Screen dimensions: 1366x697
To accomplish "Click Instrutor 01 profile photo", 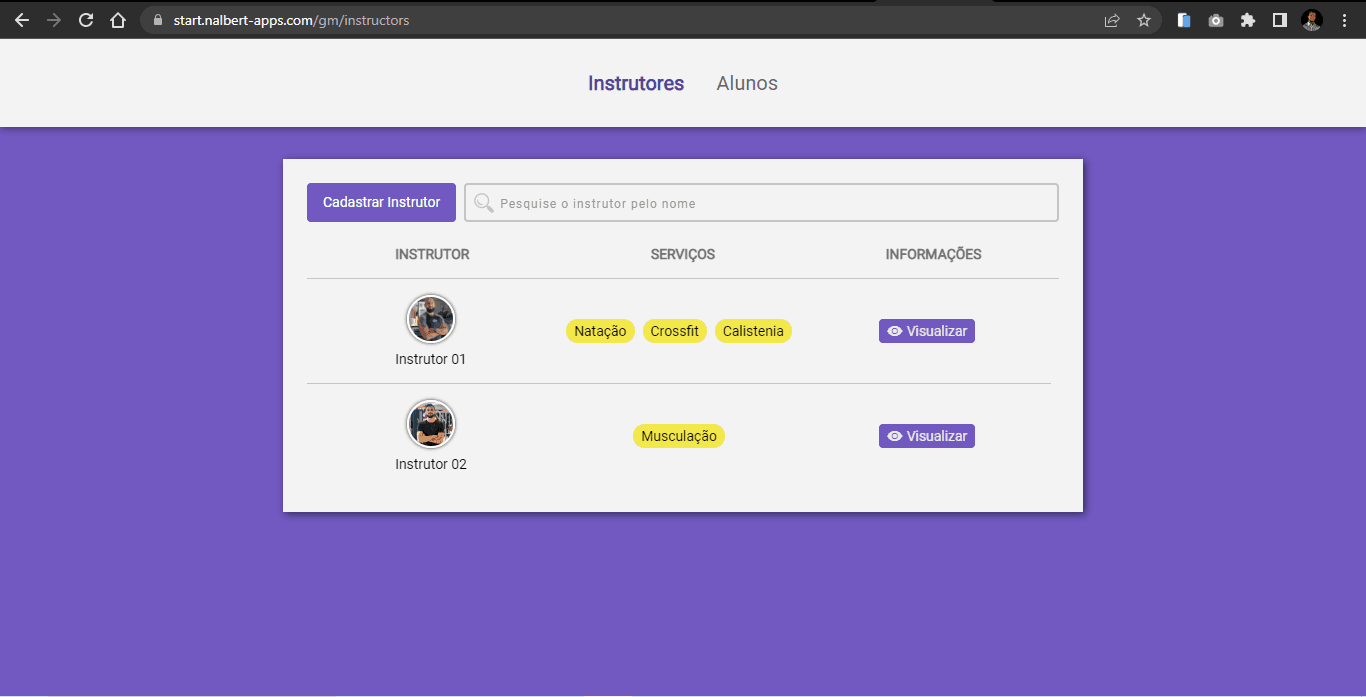I will pyautogui.click(x=431, y=319).
